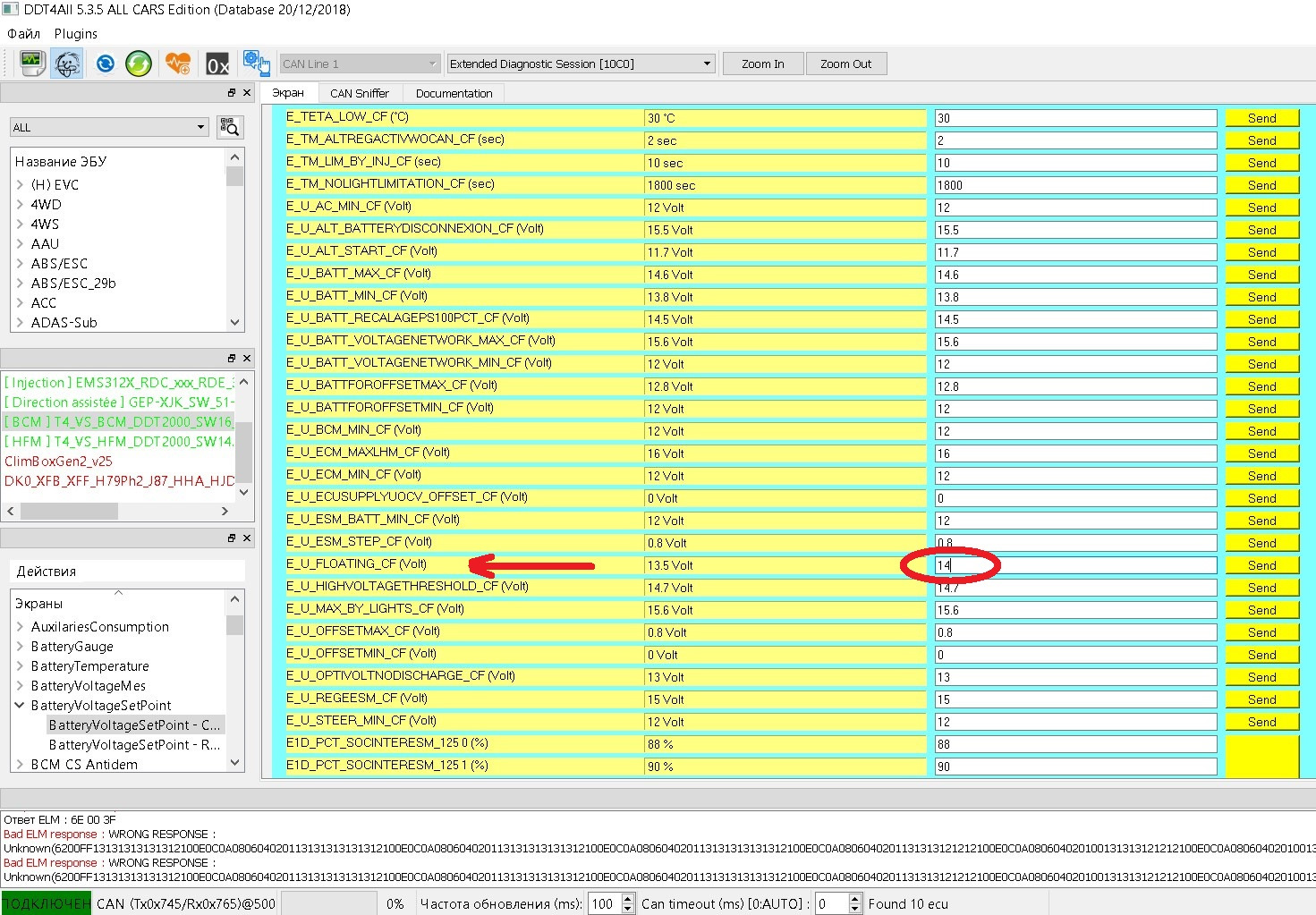Collapse the BatteryVoltageSetPoint screens node
The height and width of the screenshot is (915, 1316).
20,706
